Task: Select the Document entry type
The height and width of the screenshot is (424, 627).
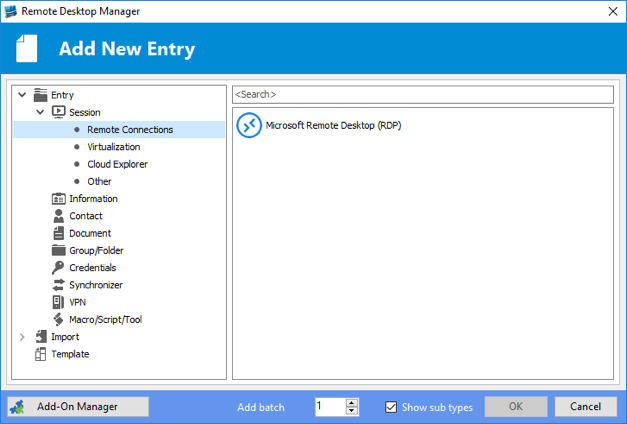Action: (x=90, y=233)
